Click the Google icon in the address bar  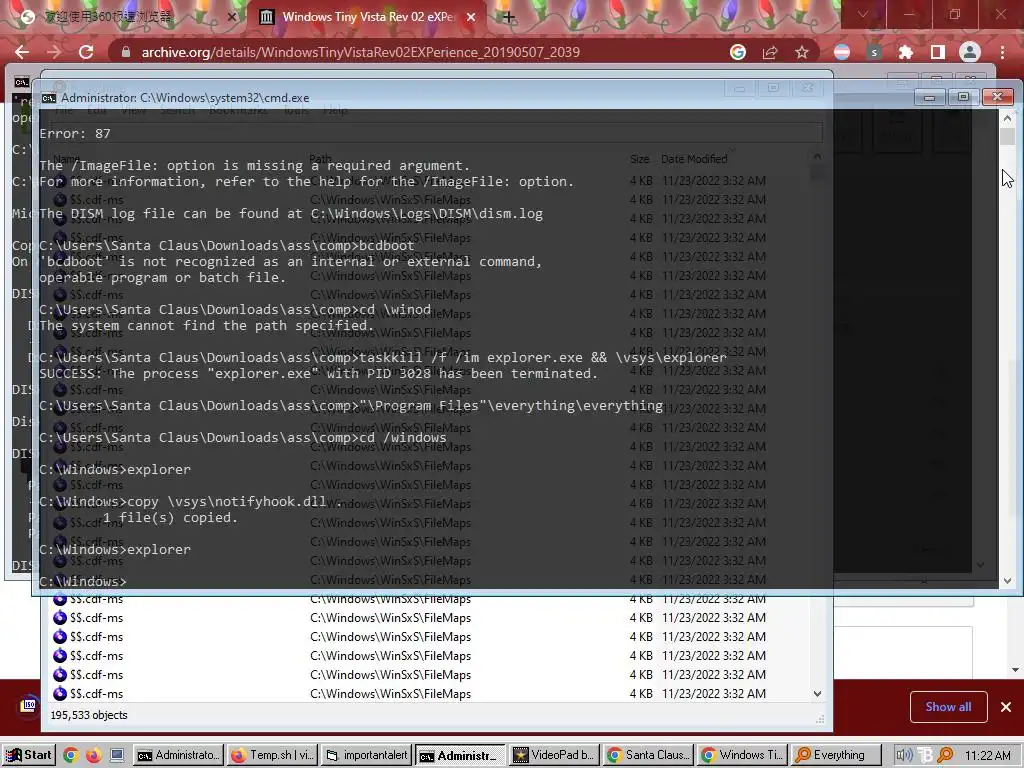click(x=738, y=52)
